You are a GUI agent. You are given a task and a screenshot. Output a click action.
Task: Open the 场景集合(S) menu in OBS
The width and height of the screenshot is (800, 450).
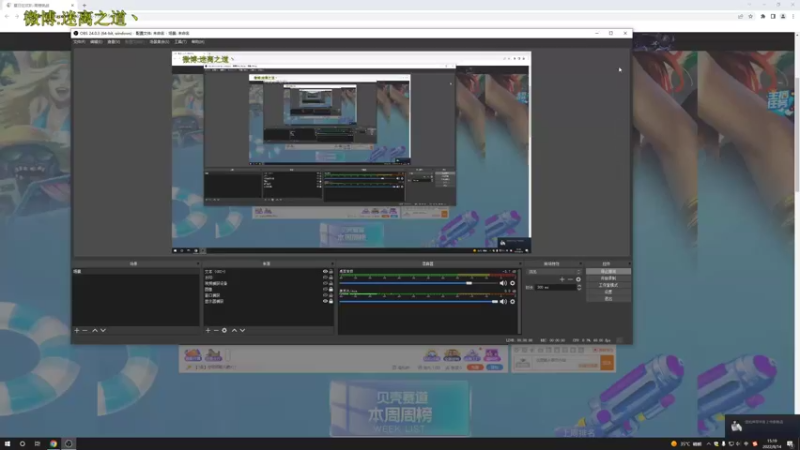tap(159, 42)
